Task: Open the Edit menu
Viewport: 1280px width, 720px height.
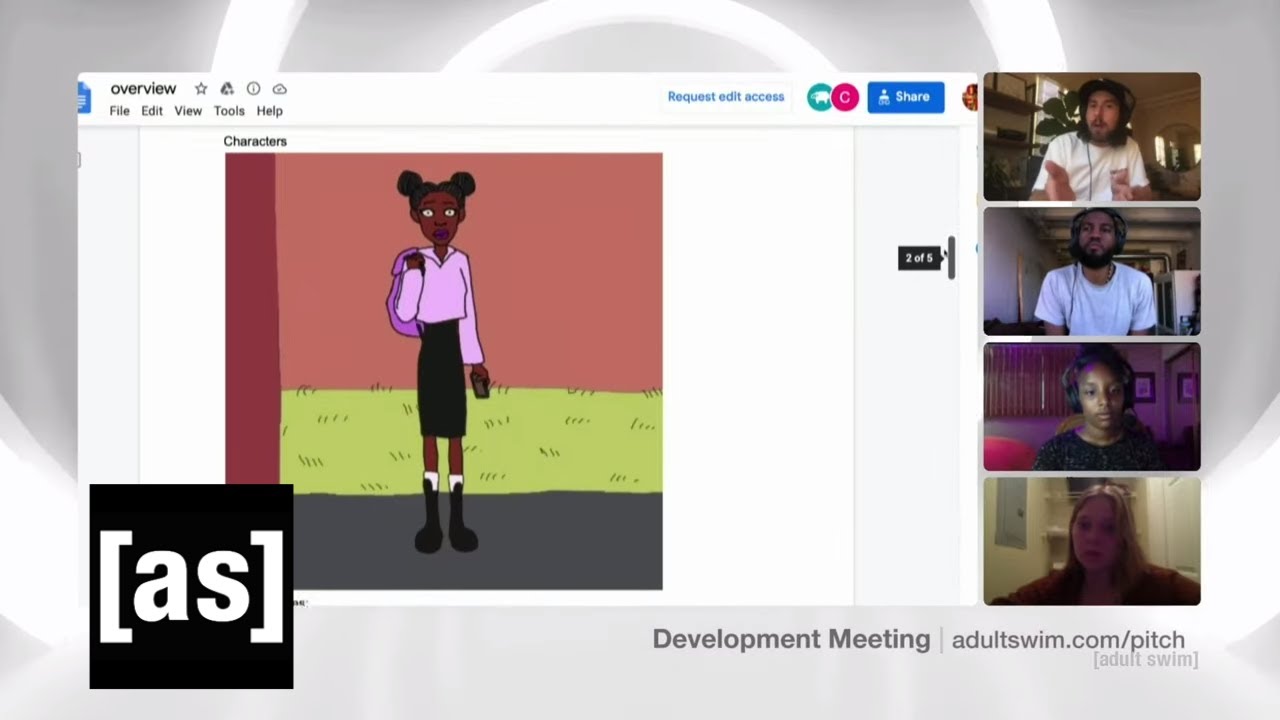Action: click(x=152, y=111)
